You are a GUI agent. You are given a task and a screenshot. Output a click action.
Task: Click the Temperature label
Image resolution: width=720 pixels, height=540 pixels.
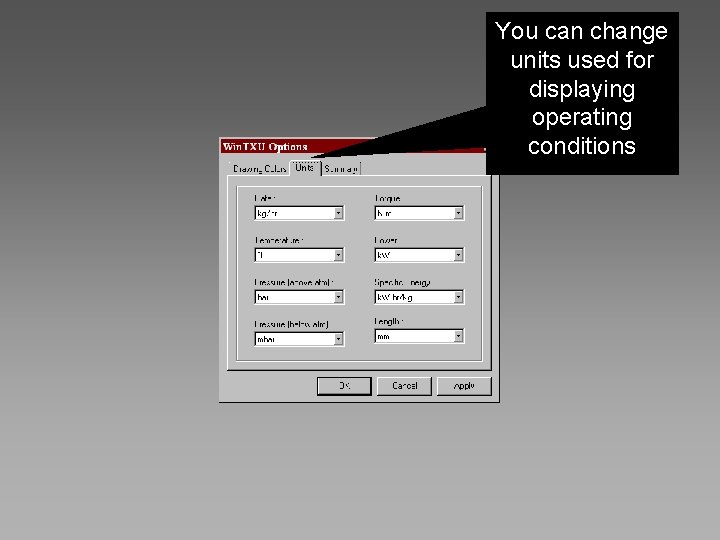pos(279,240)
